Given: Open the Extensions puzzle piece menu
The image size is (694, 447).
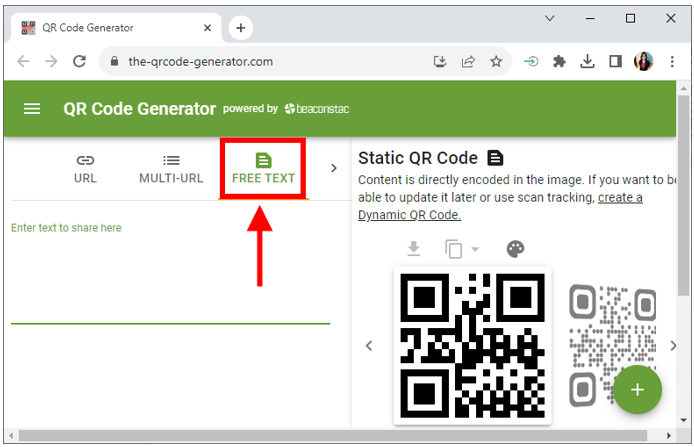Looking at the screenshot, I should [x=559, y=61].
